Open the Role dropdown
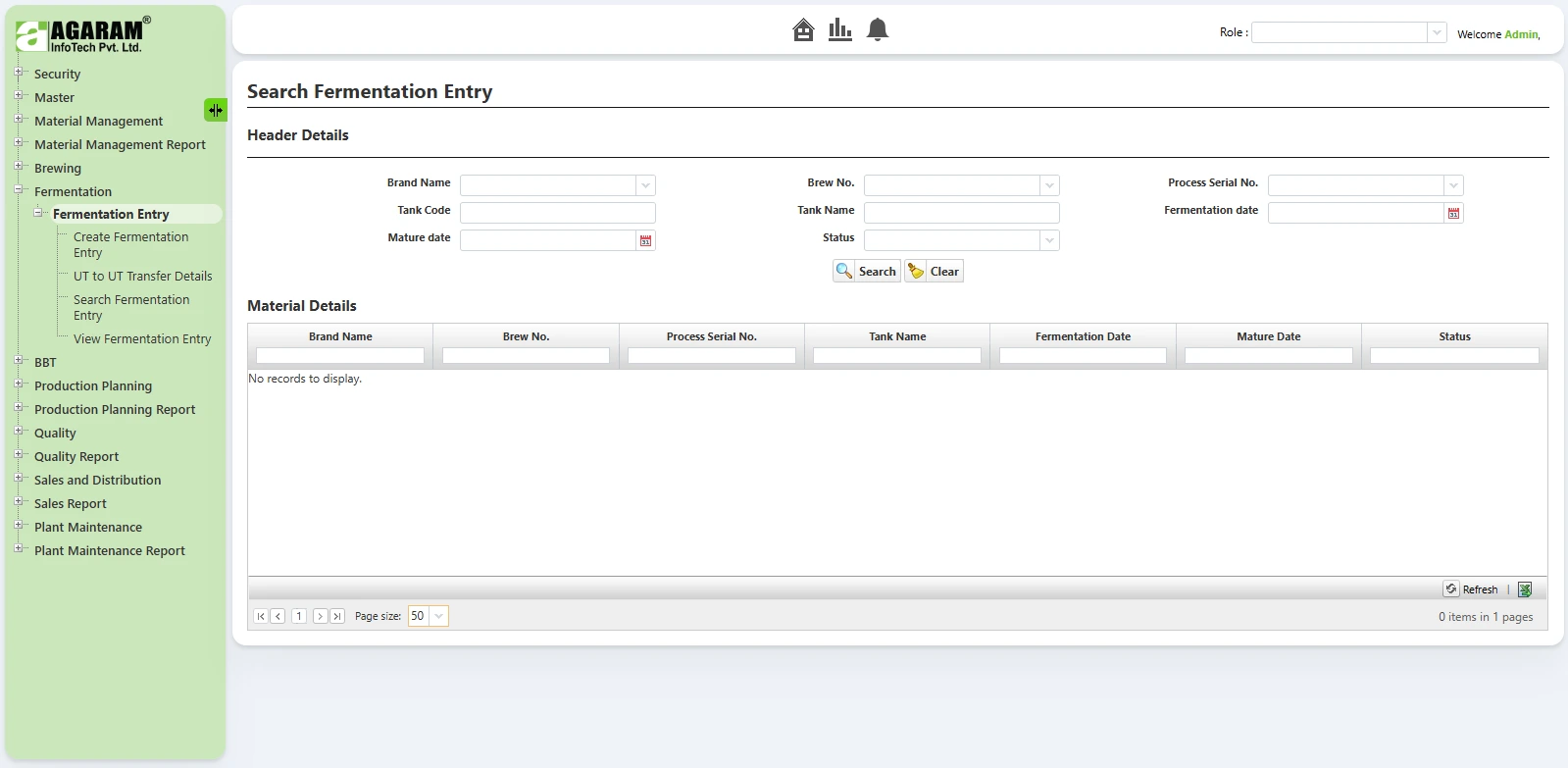 coord(1437,33)
